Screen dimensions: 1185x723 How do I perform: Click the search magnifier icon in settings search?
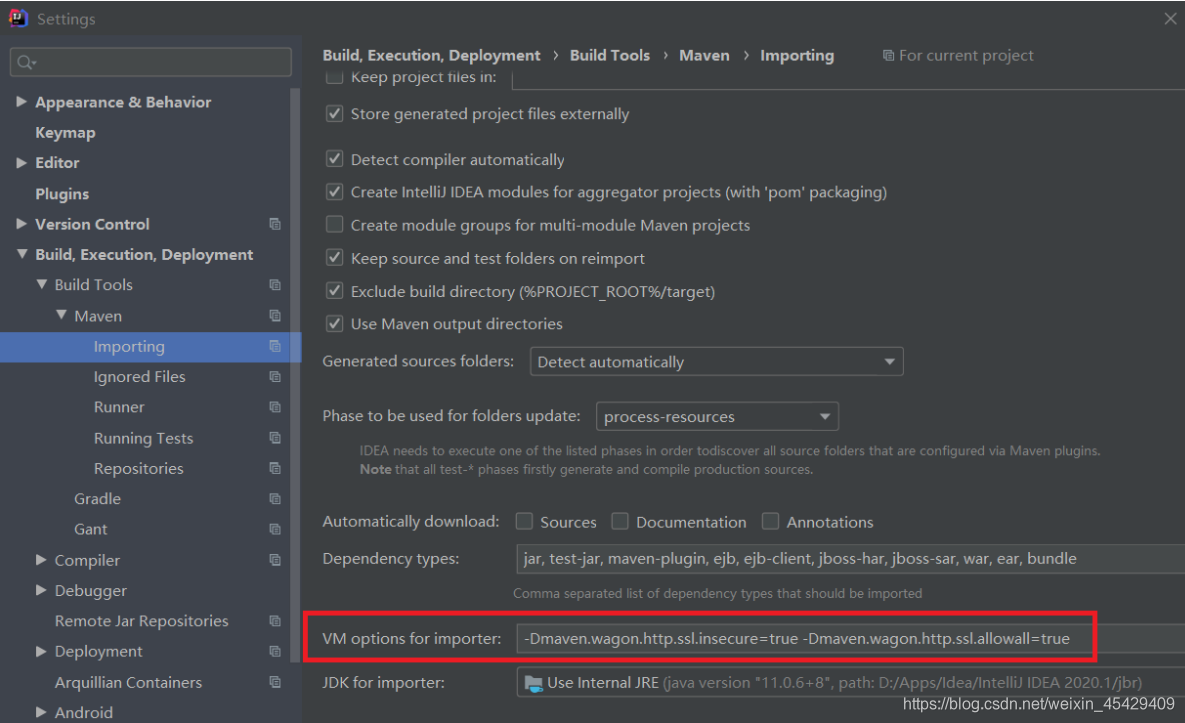(26, 62)
